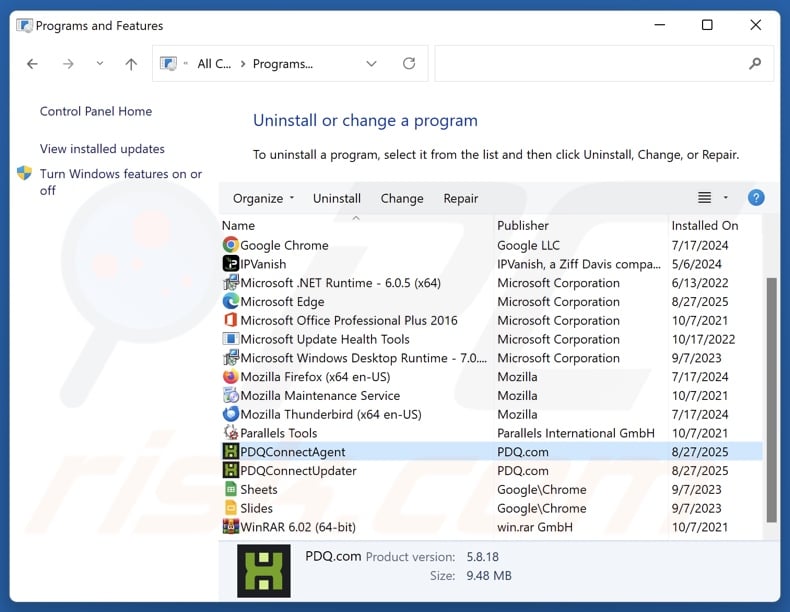Click the Parallels Tools program icon
The height and width of the screenshot is (612, 790).
[x=230, y=433]
